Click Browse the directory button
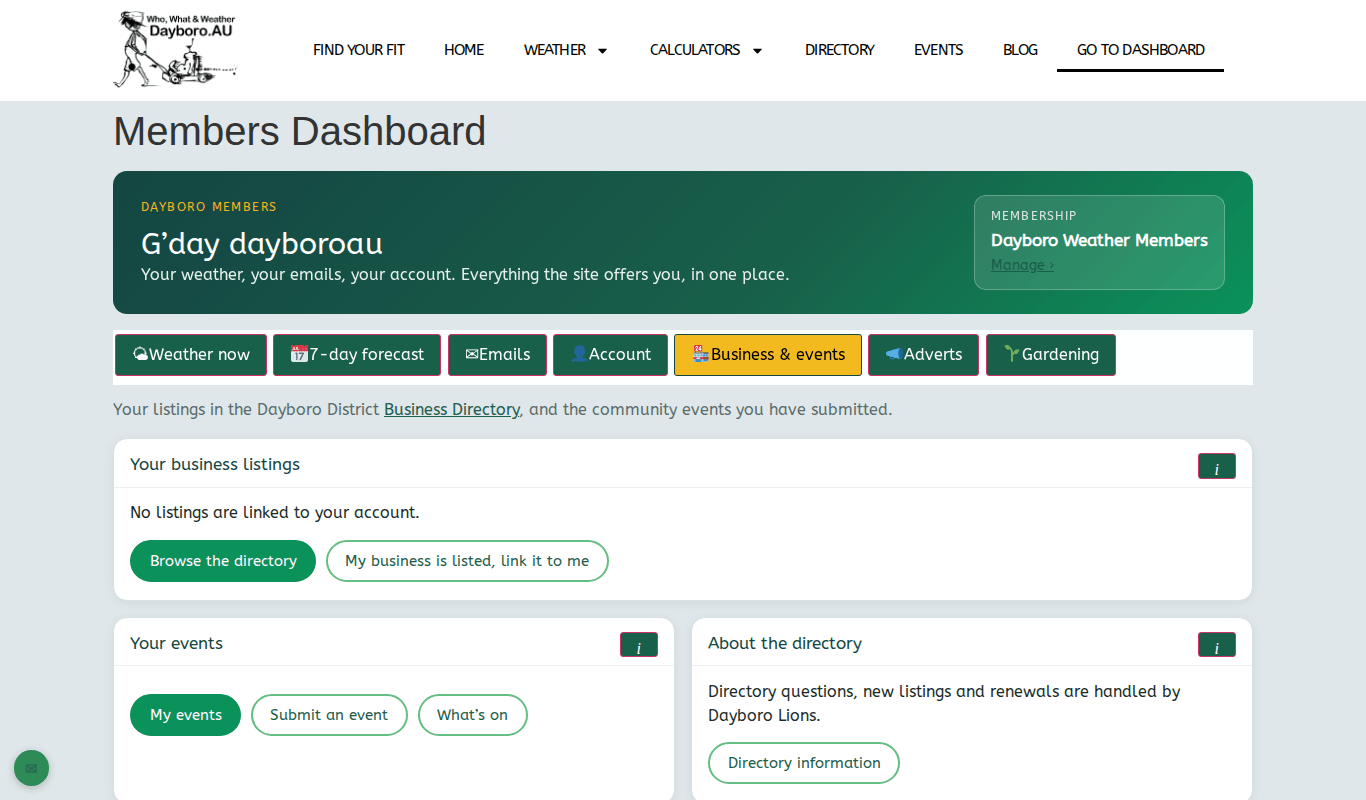Screen dimensions: 1366x800 223,561
